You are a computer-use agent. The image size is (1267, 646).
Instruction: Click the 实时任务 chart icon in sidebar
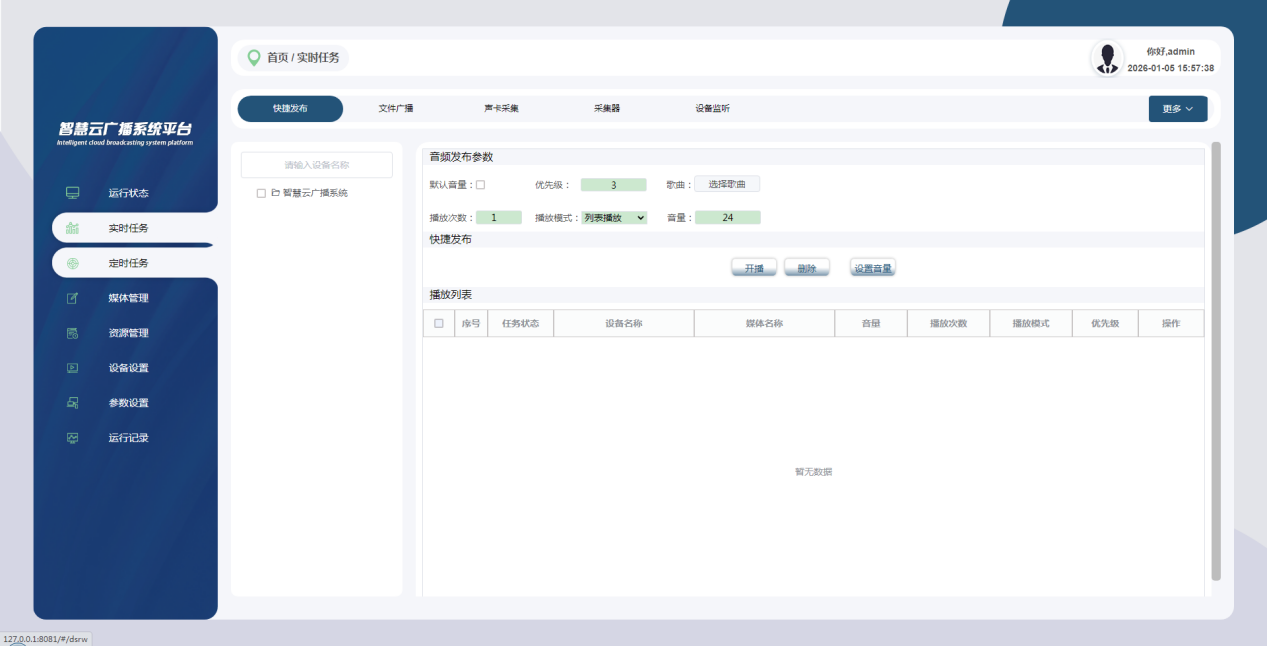point(72,228)
